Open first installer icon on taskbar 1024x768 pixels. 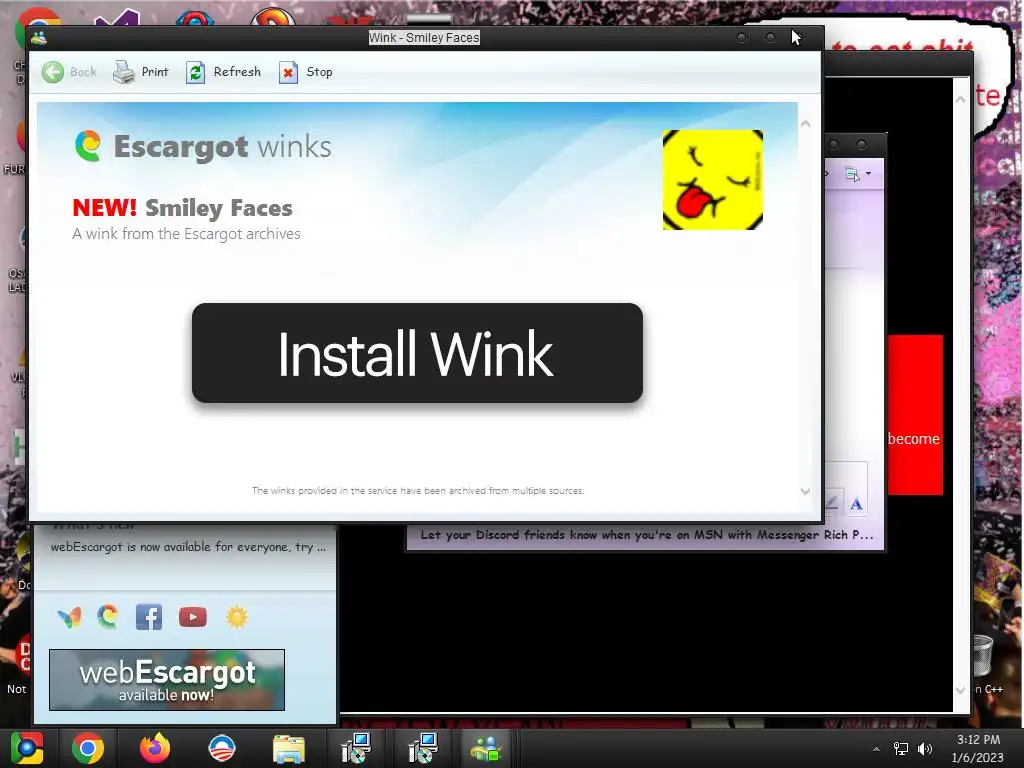point(356,748)
